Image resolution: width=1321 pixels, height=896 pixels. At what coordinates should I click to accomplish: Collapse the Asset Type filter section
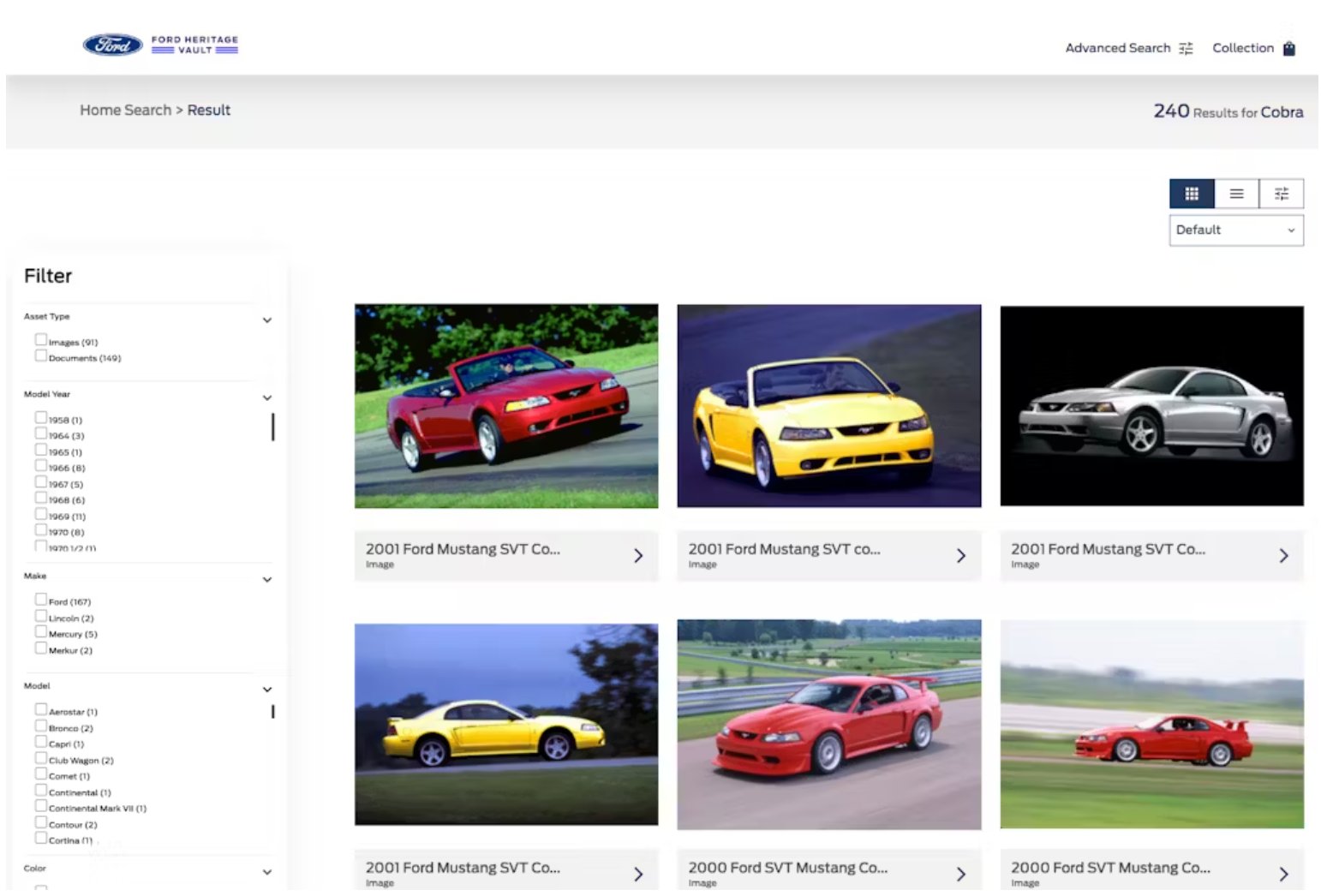[267, 320]
